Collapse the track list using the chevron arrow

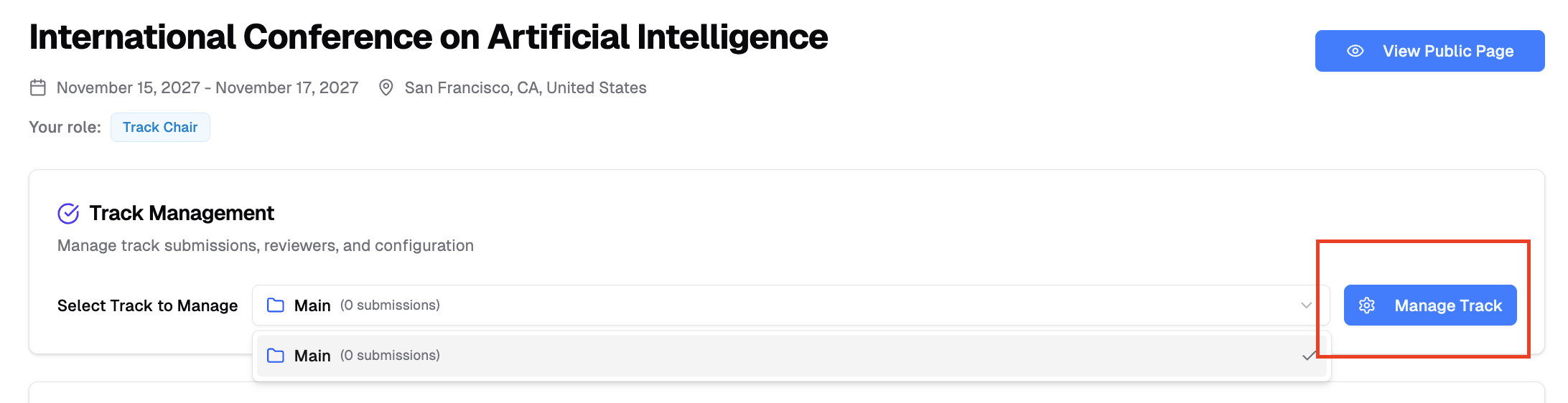1306,305
